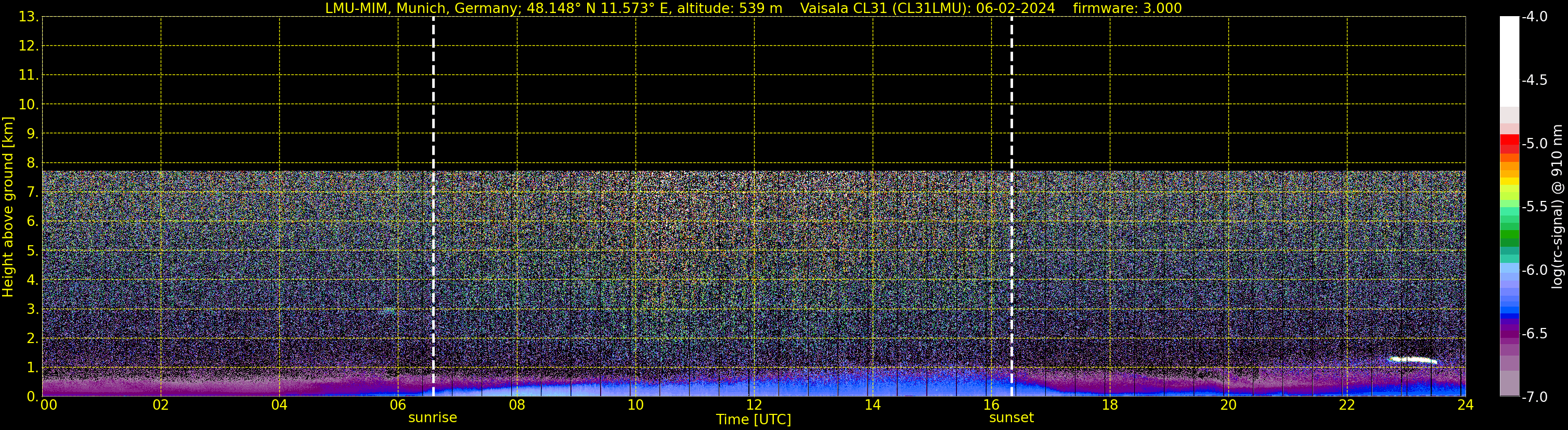
Task: Click the 'Vaisala CL31 (CL31LMU)' text in the title
Action: [x=885, y=8]
